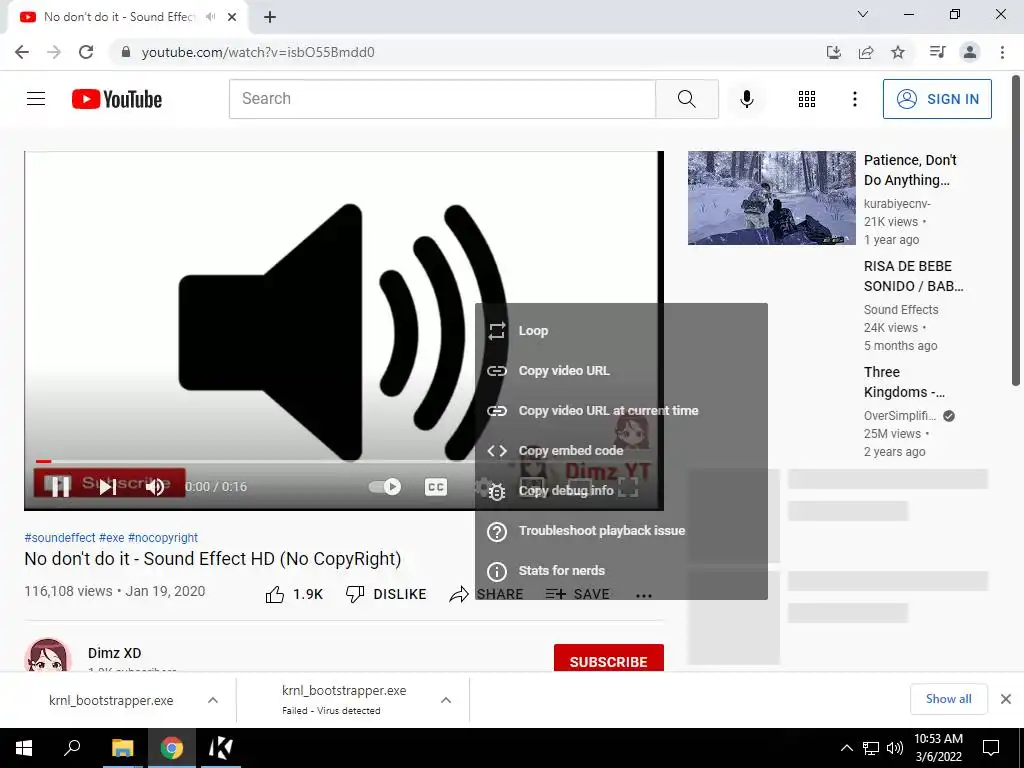This screenshot has width=1024, height=768.
Task: Open the Windows notification center
Action: coord(991,748)
